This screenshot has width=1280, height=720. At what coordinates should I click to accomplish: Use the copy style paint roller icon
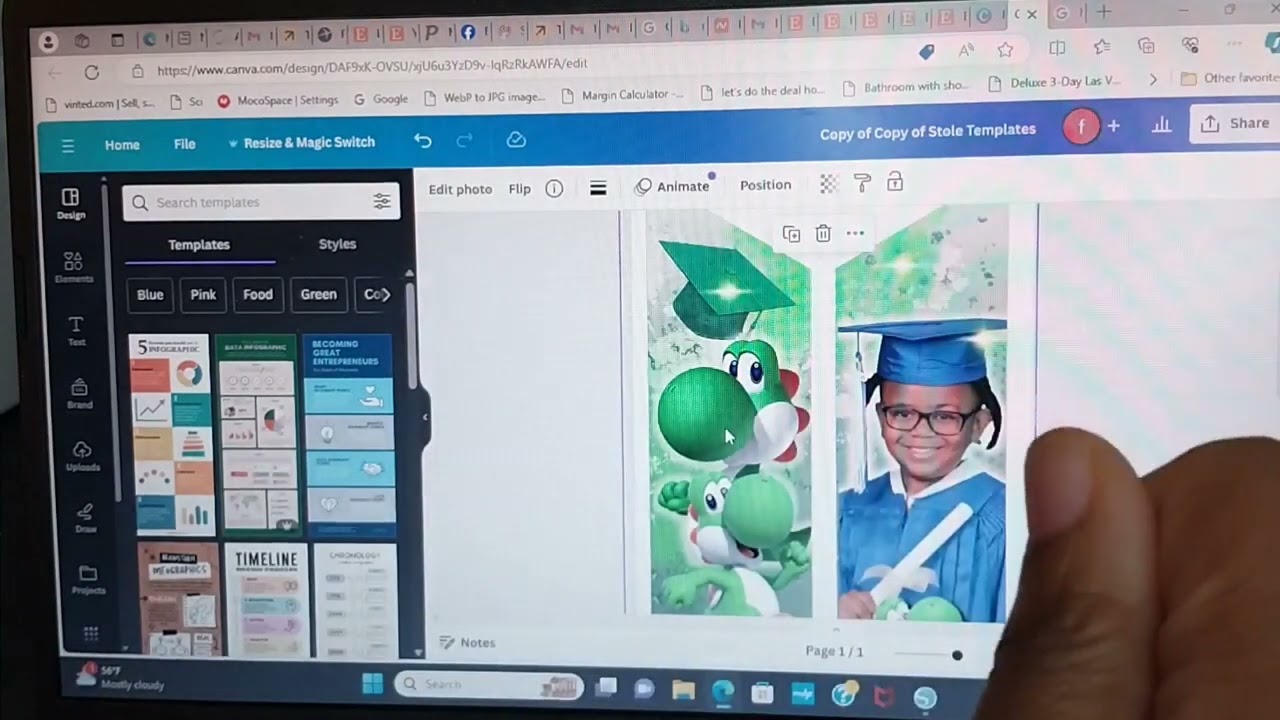click(862, 182)
